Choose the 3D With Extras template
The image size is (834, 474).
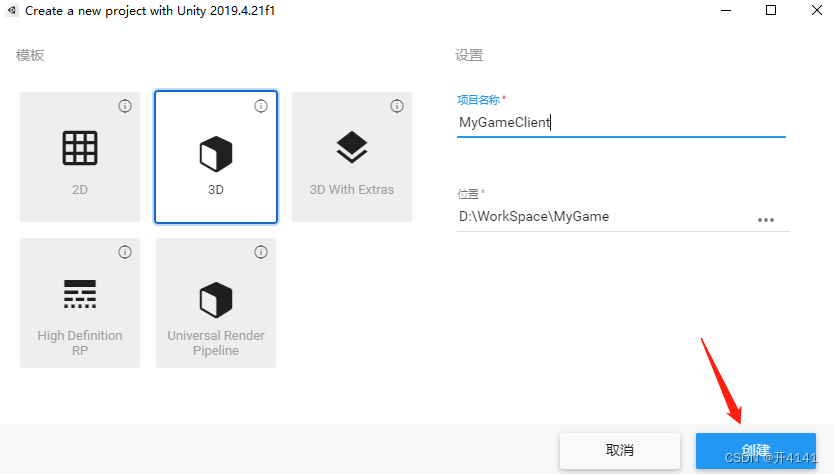[x=352, y=157]
